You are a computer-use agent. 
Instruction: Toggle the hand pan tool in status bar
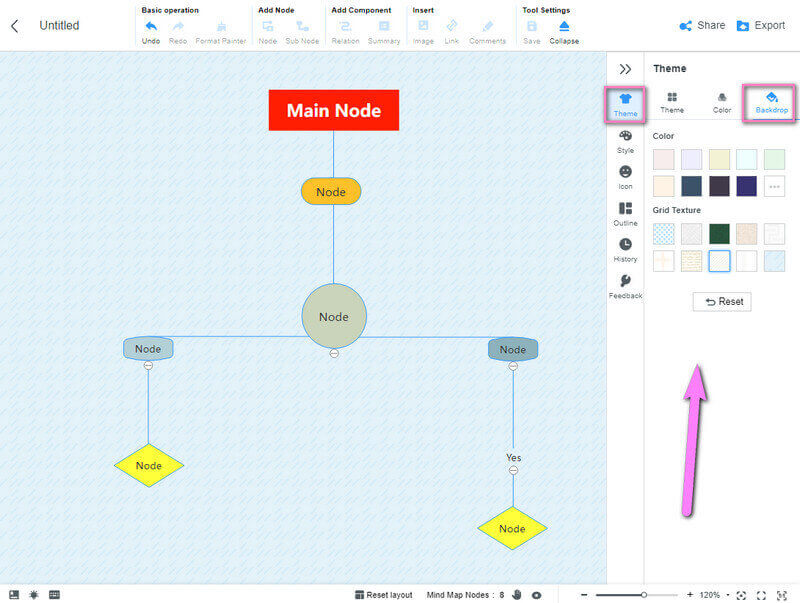pos(517,594)
